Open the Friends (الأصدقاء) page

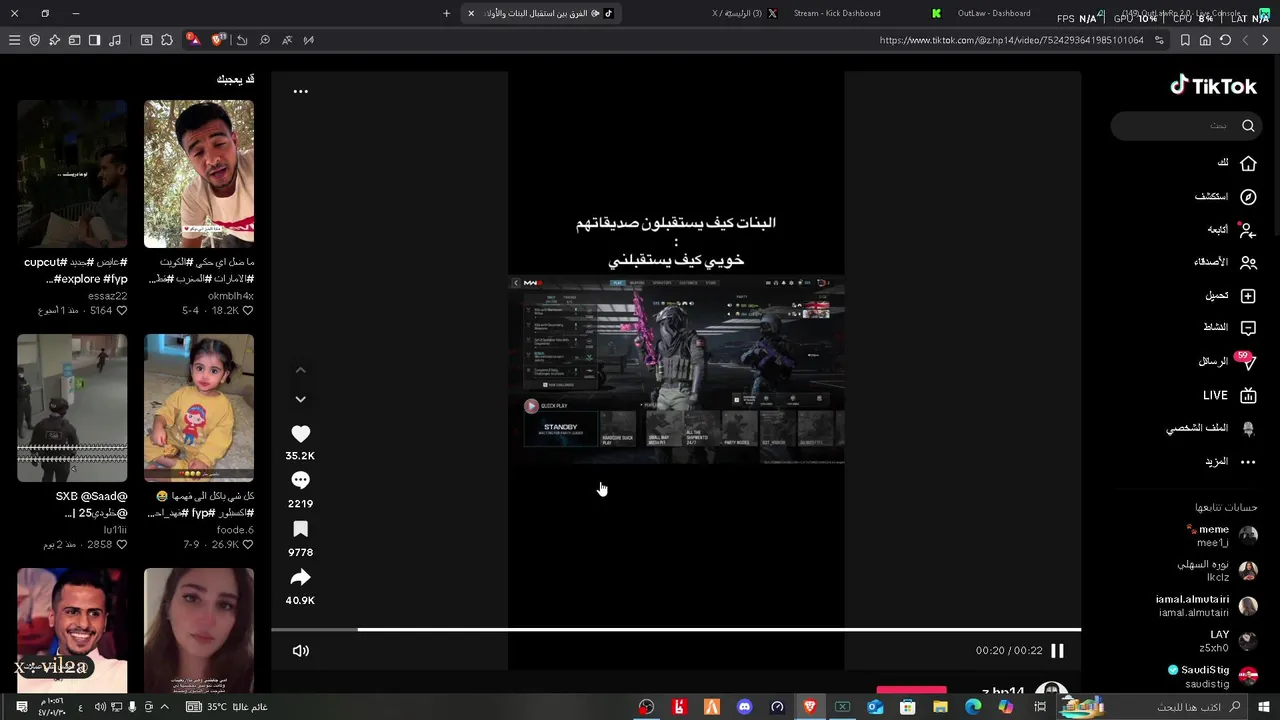[x=1225, y=262]
